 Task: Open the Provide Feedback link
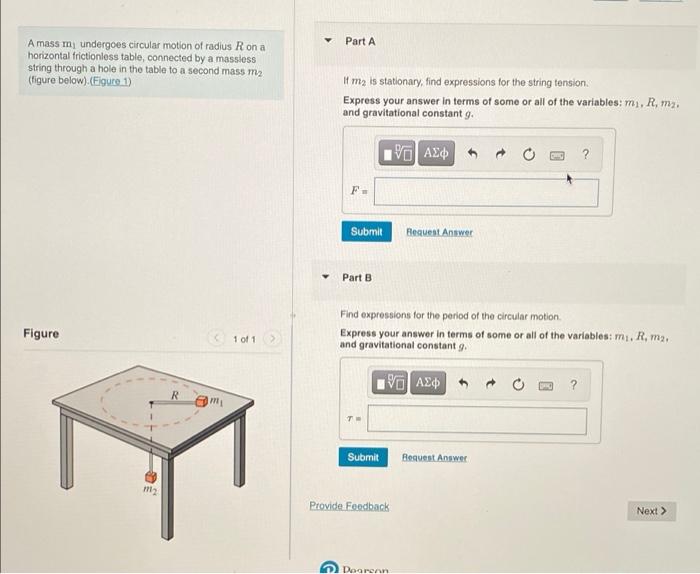coord(349,506)
